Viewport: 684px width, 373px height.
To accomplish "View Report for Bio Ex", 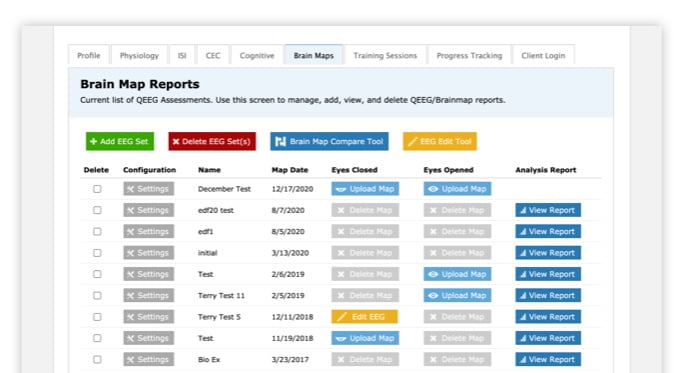I will click(x=548, y=360).
